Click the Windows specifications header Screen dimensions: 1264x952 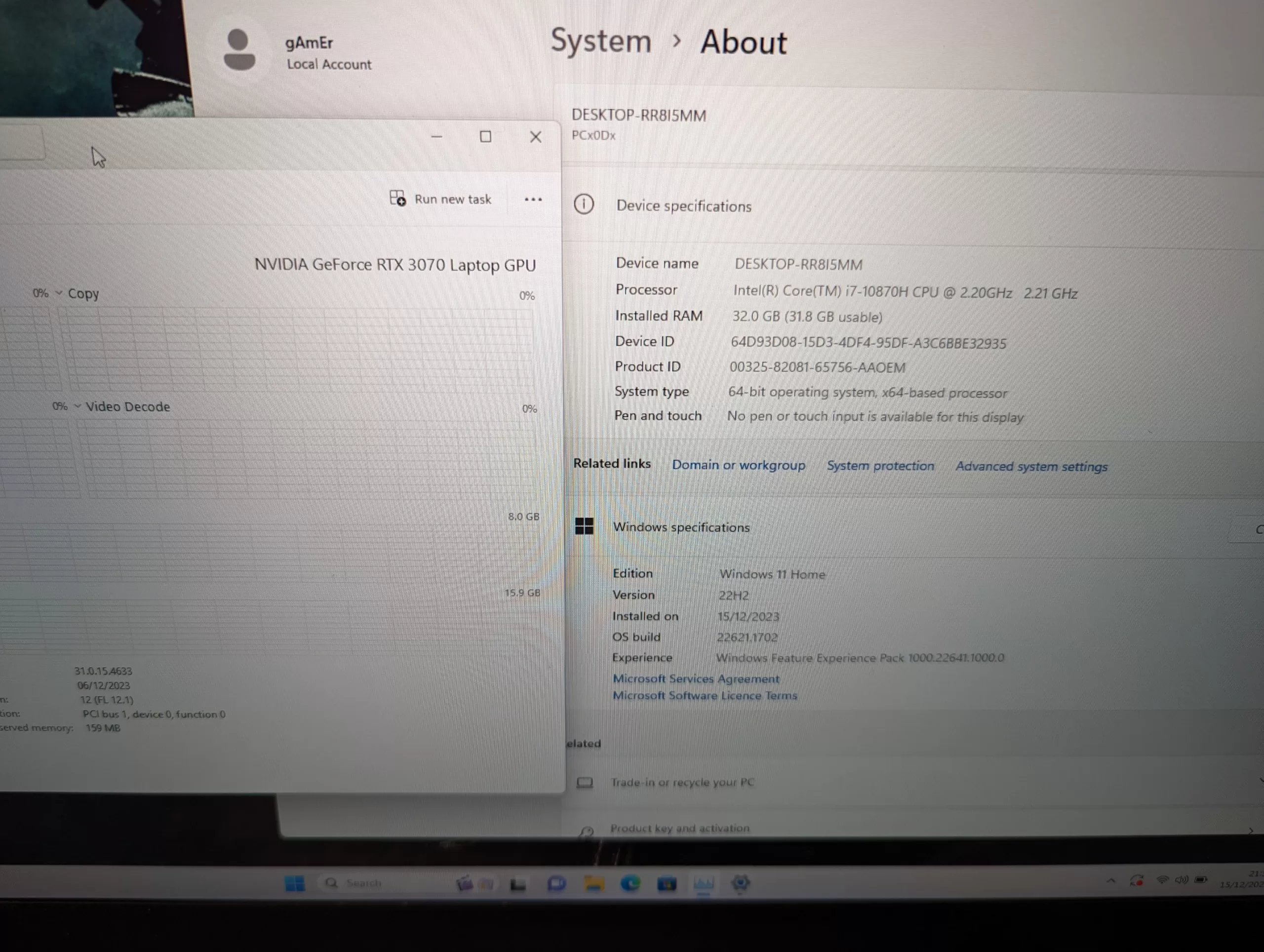pyautogui.click(x=681, y=527)
